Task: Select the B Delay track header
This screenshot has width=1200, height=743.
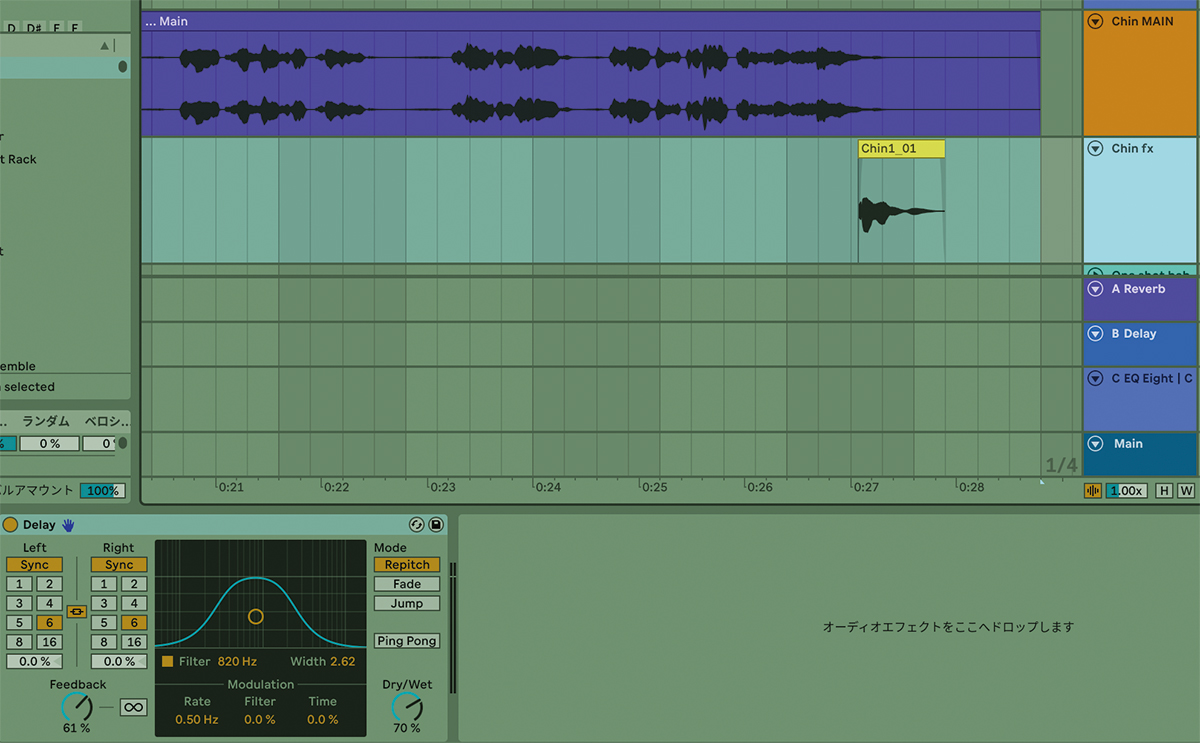Action: [x=1140, y=344]
